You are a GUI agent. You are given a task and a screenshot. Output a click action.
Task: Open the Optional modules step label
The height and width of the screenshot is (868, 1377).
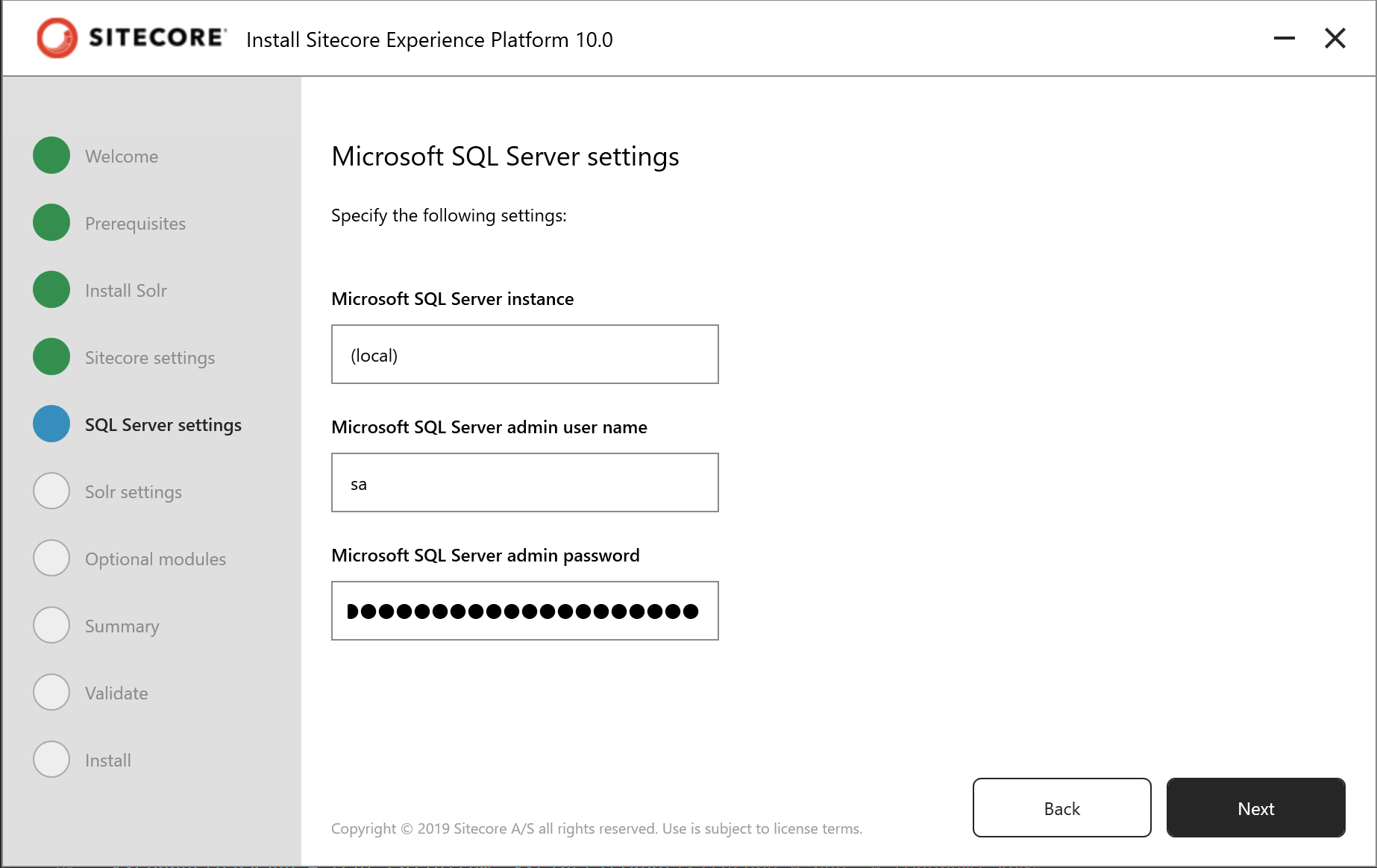(155, 559)
